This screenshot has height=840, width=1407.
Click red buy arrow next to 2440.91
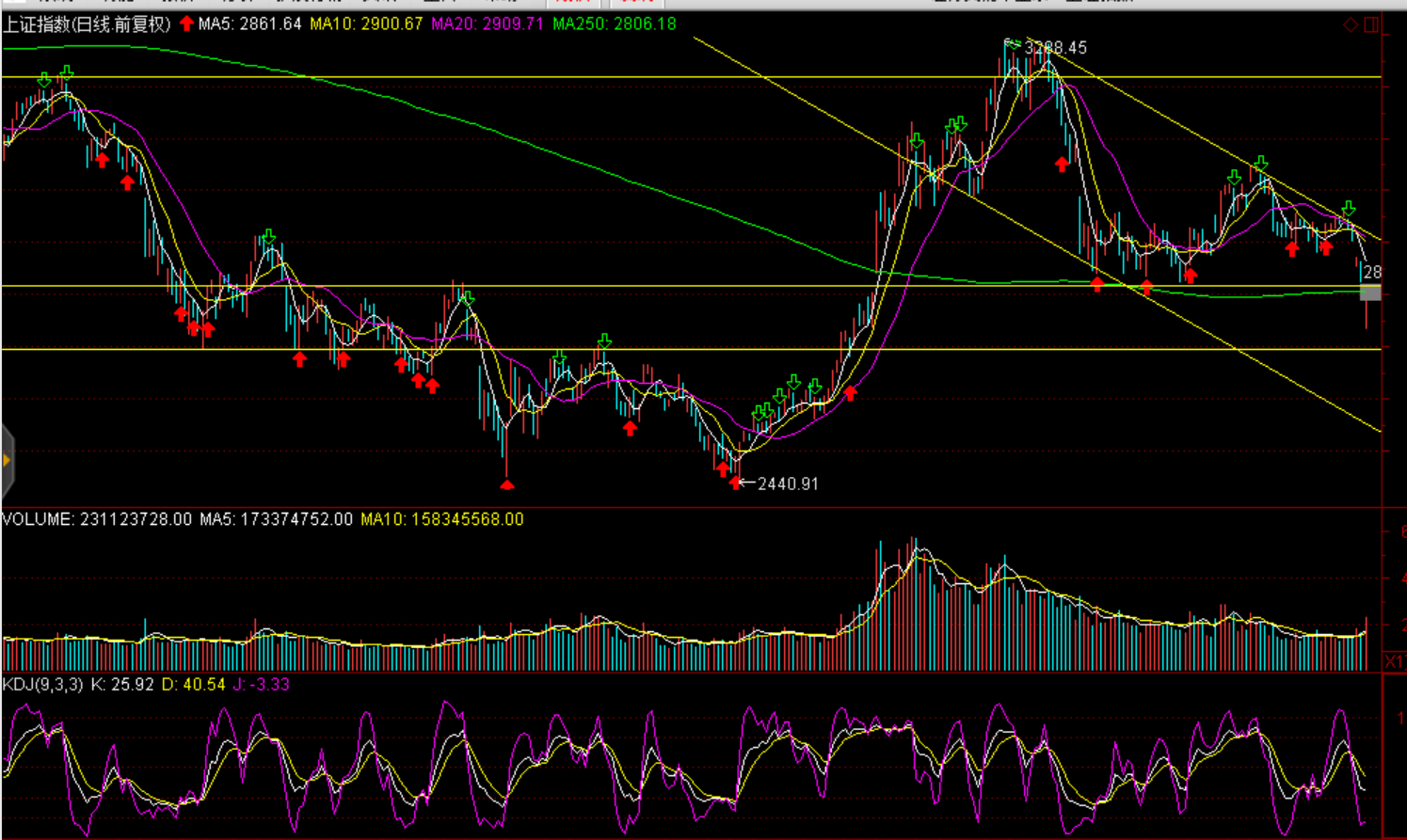pos(735,483)
